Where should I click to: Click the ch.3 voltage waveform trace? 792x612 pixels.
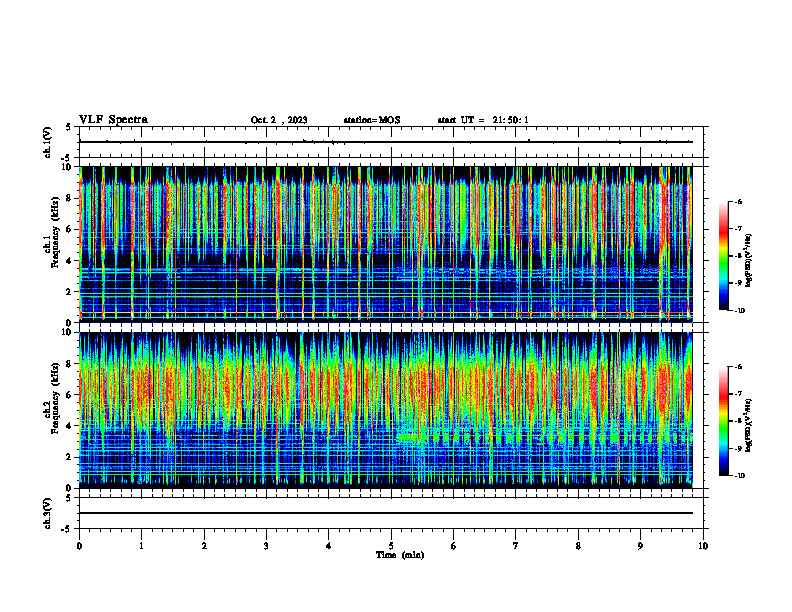pos(386,513)
